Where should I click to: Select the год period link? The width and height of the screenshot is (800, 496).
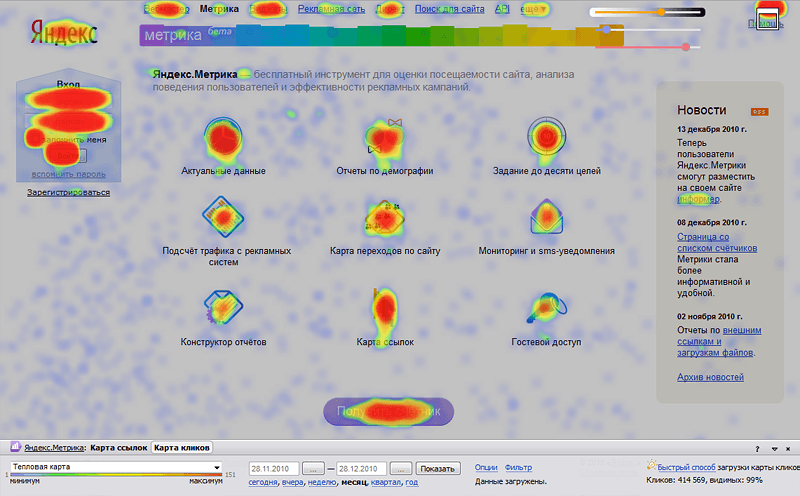click(x=412, y=482)
